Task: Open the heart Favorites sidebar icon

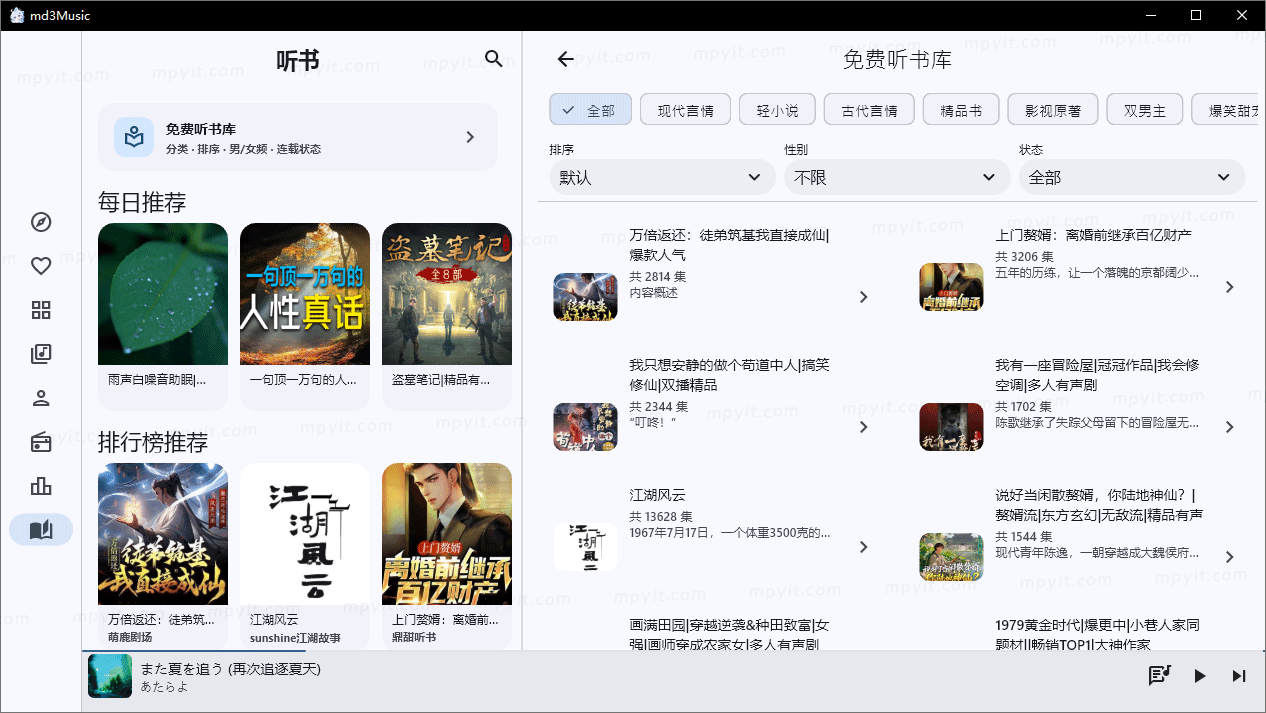Action: [41, 266]
